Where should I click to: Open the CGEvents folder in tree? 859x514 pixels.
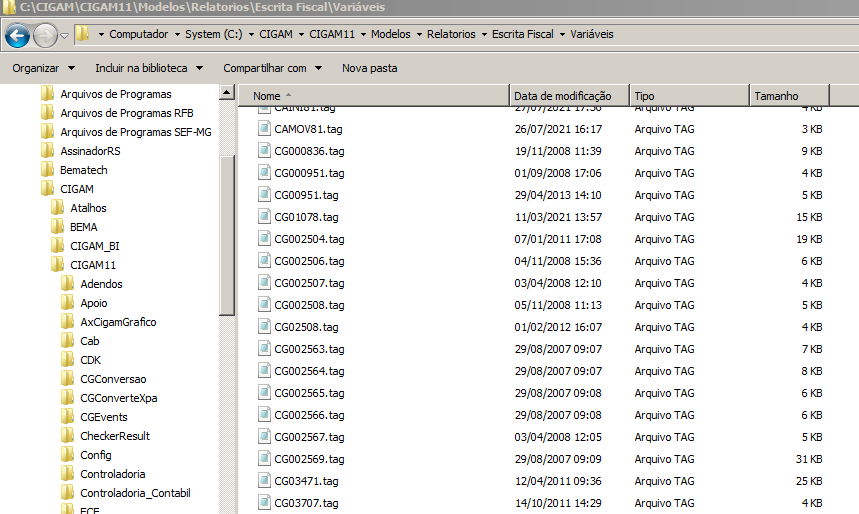tap(104, 417)
